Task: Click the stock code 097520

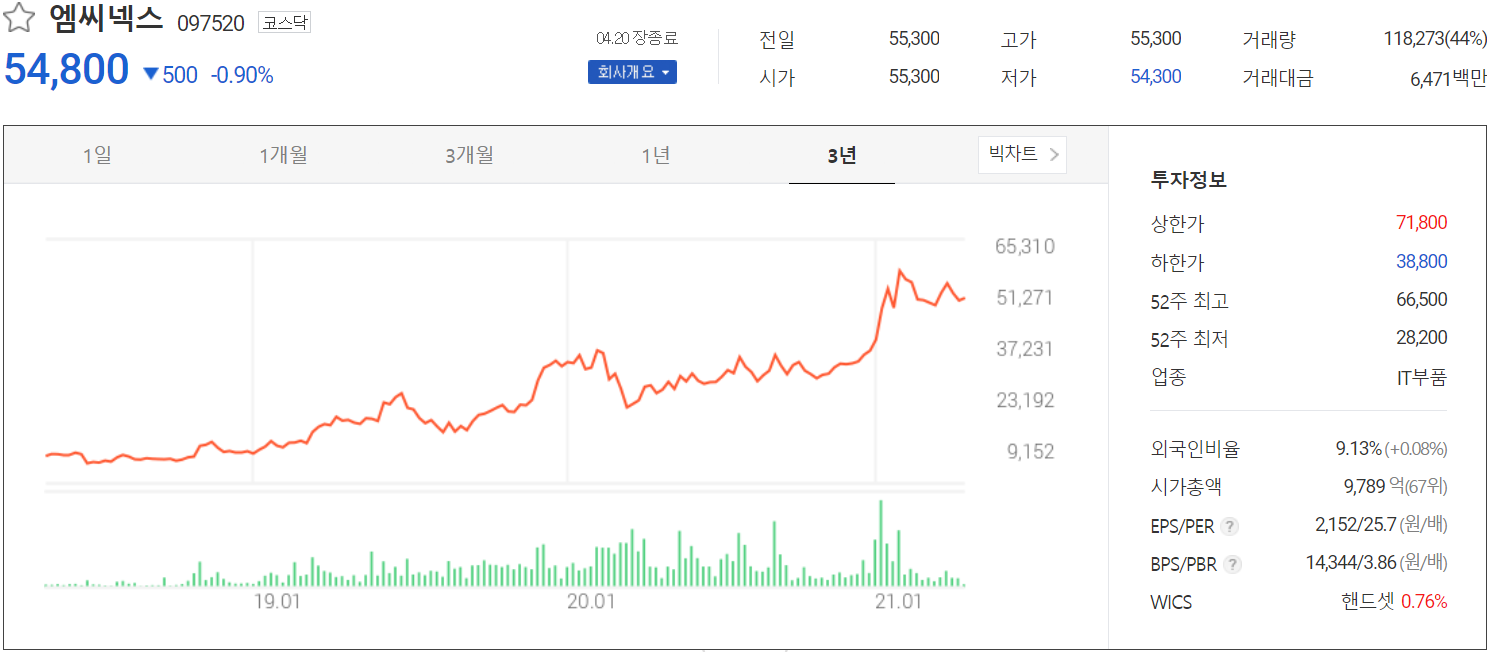Action: (210, 23)
